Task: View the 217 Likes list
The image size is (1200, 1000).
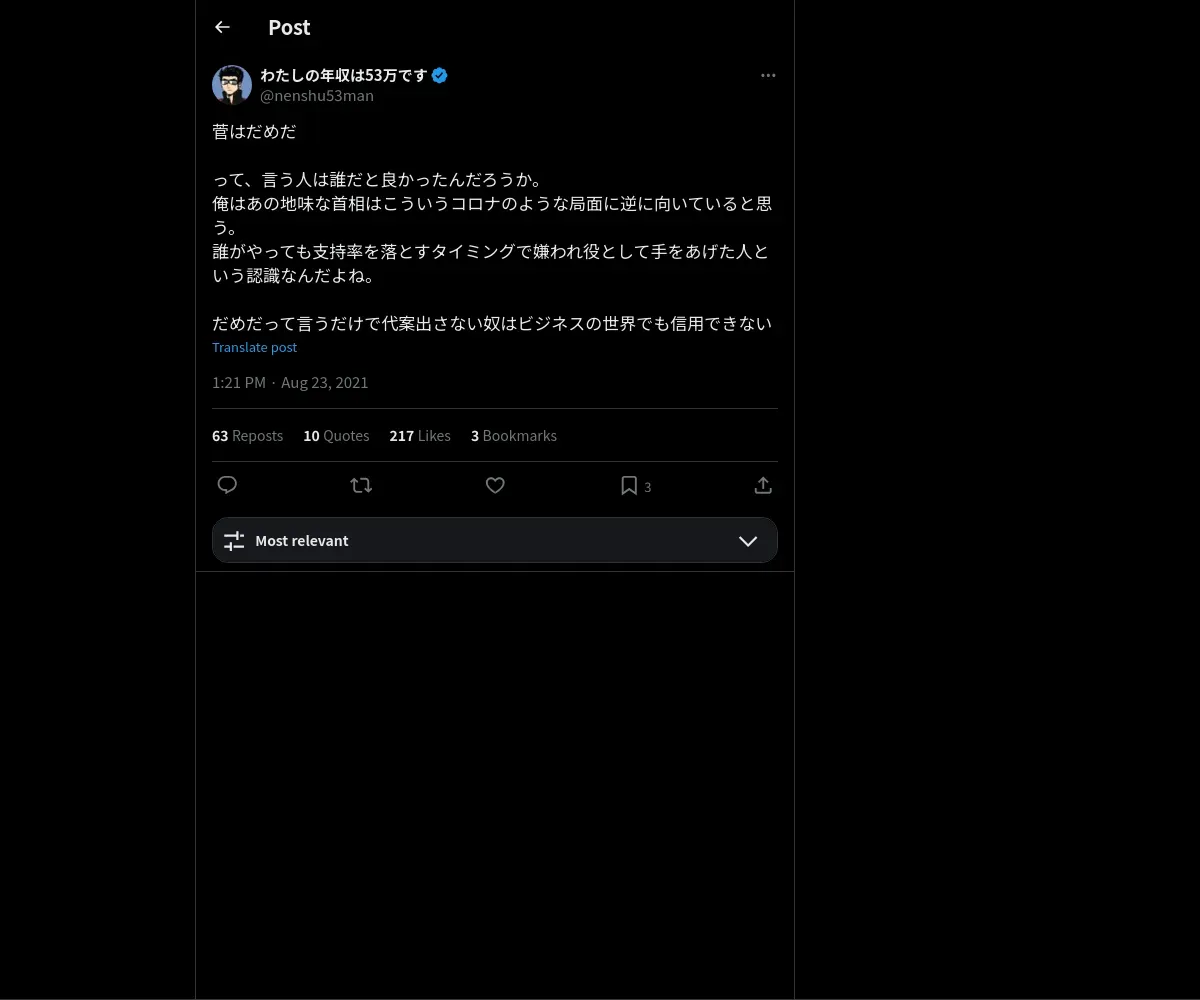Action: (x=420, y=436)
